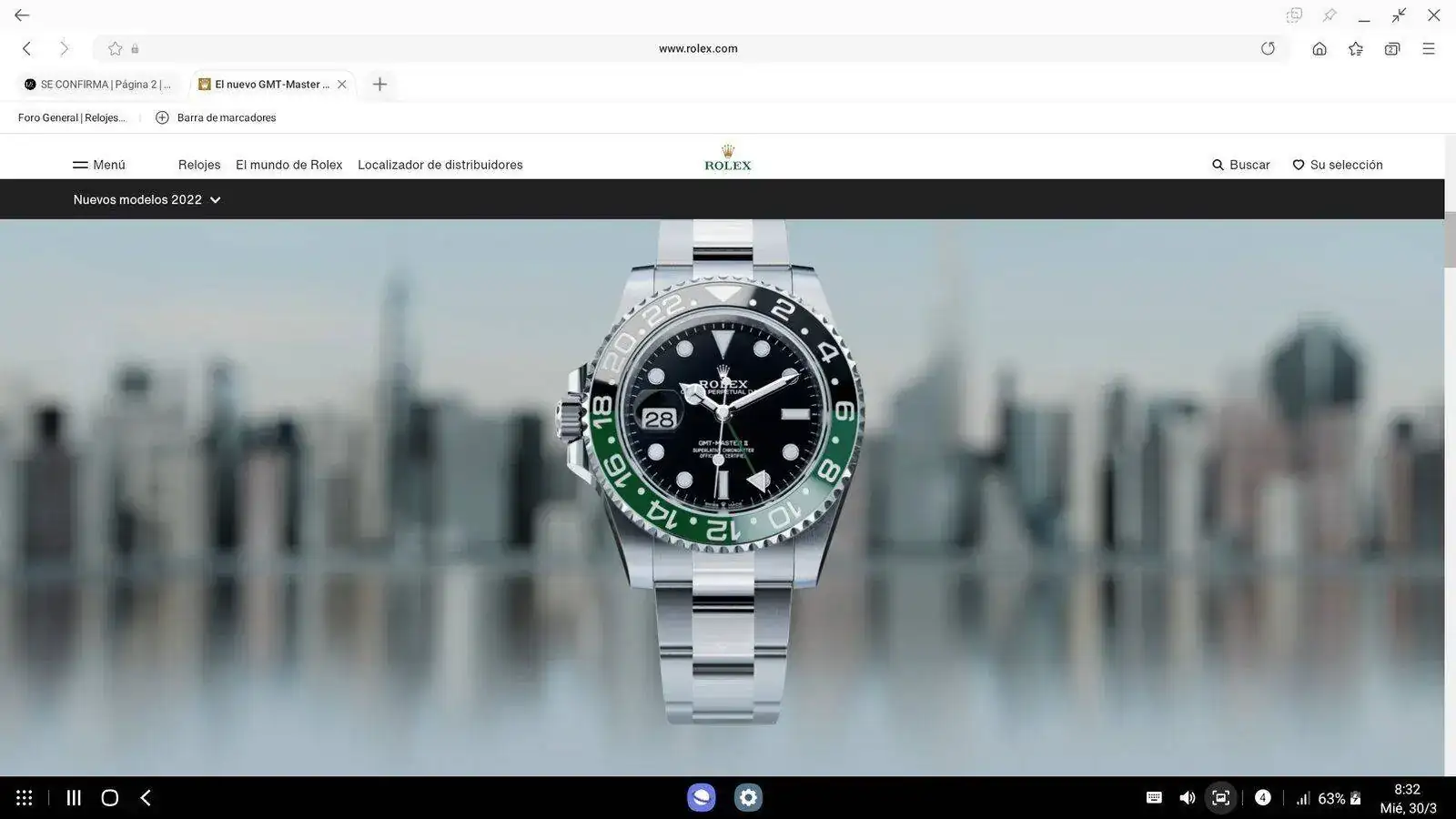
Task: Open Localizador de distribuidores
Action: click(440, 165)
